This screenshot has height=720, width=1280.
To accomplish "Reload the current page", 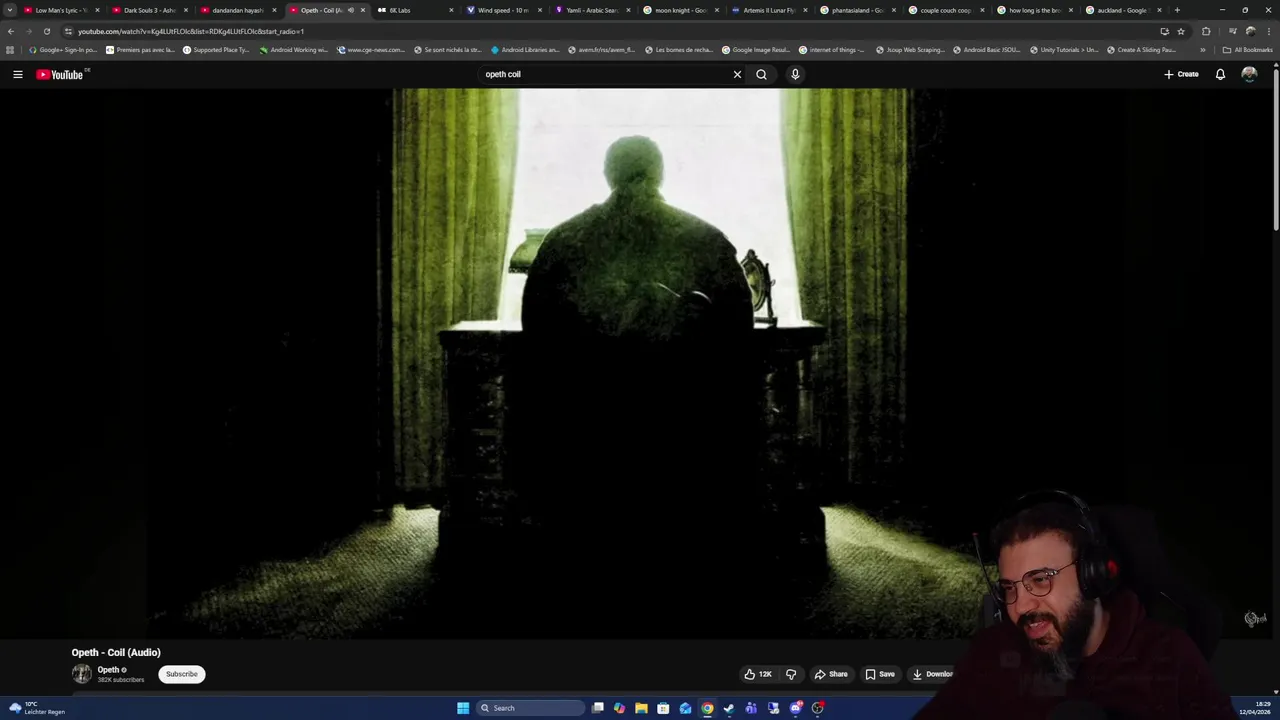I will tap(46, 31).
